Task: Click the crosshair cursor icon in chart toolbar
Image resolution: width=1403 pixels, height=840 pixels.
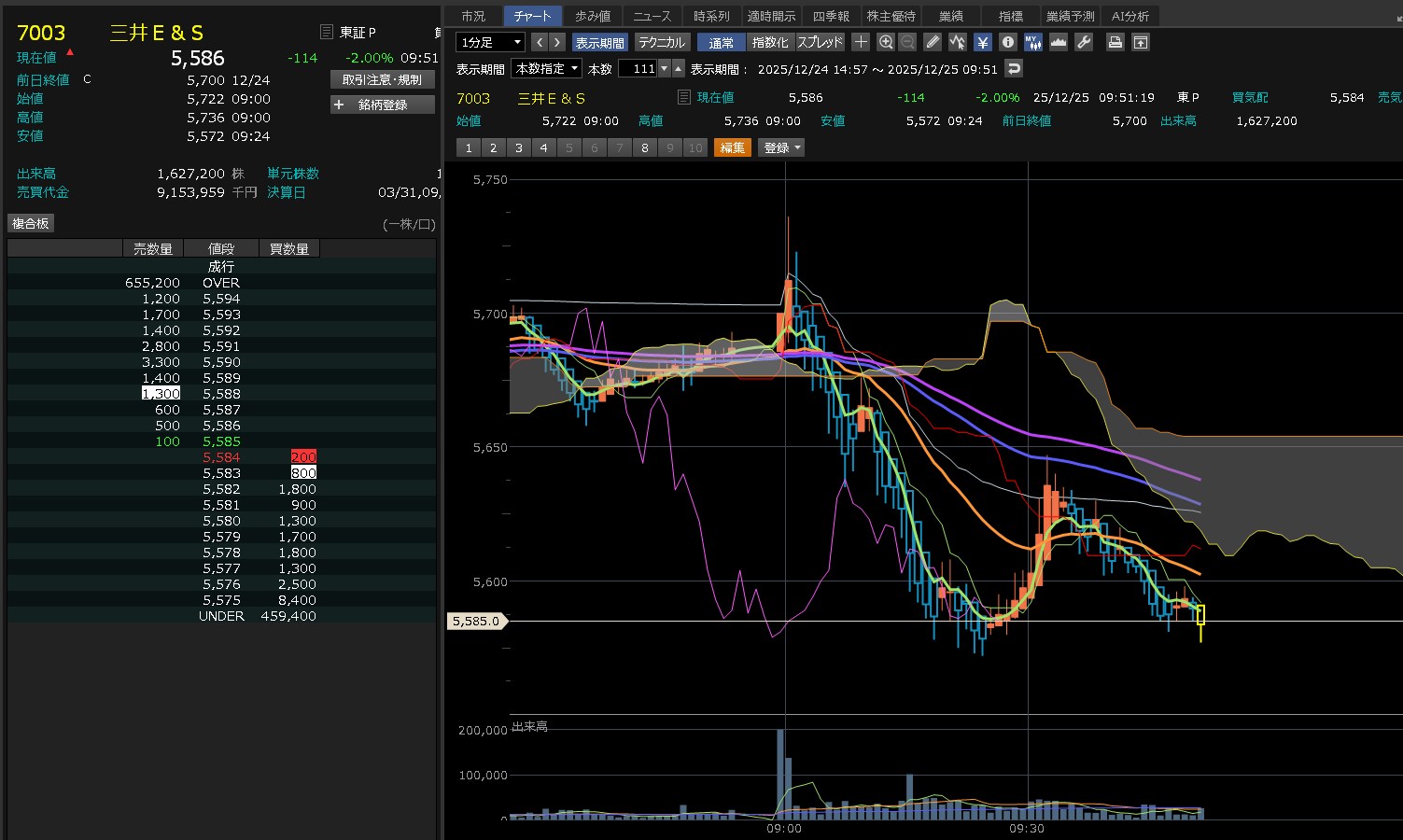Action: [x=861, y=42]
